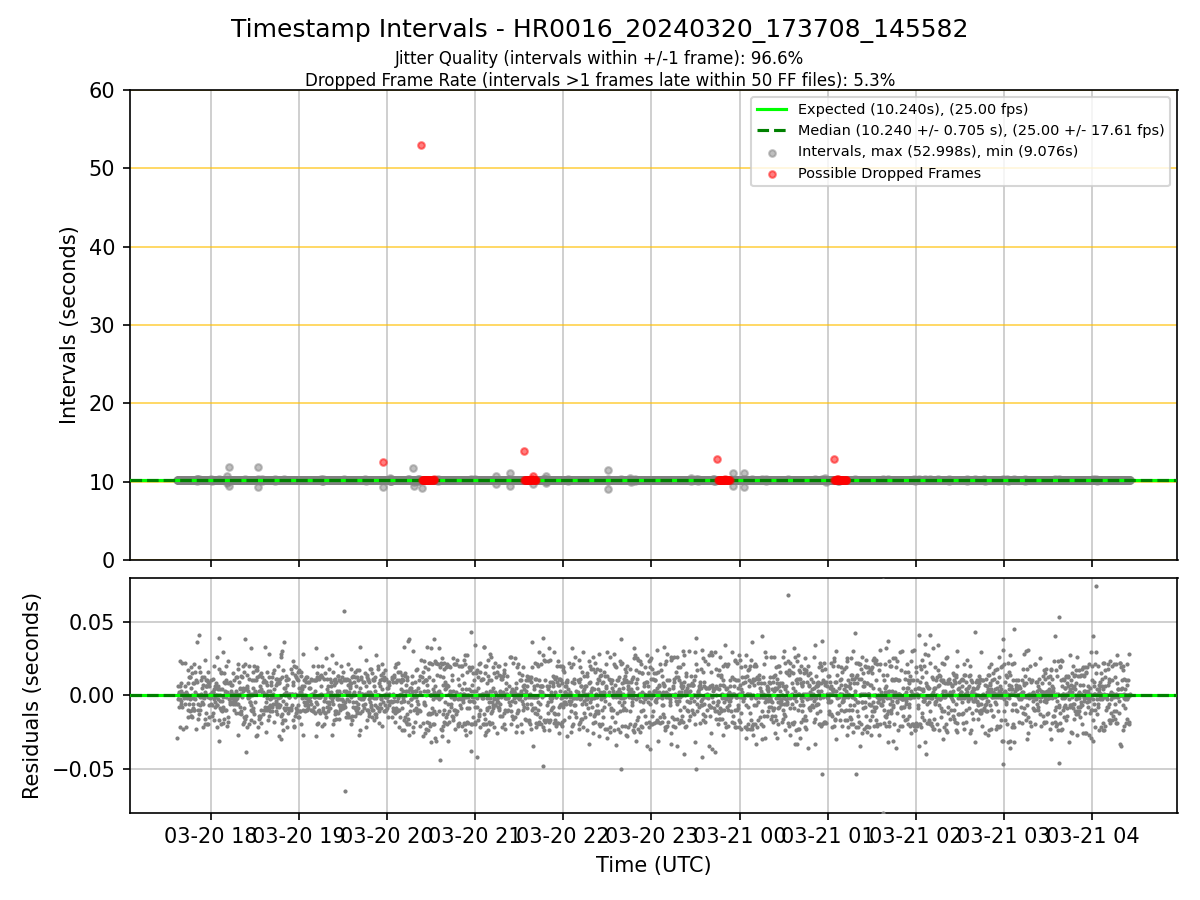Viewport: 1200px width, 900px height.
Task: Click the x-axis tick label '03-20 21'
Action: [x=474, y=835]
